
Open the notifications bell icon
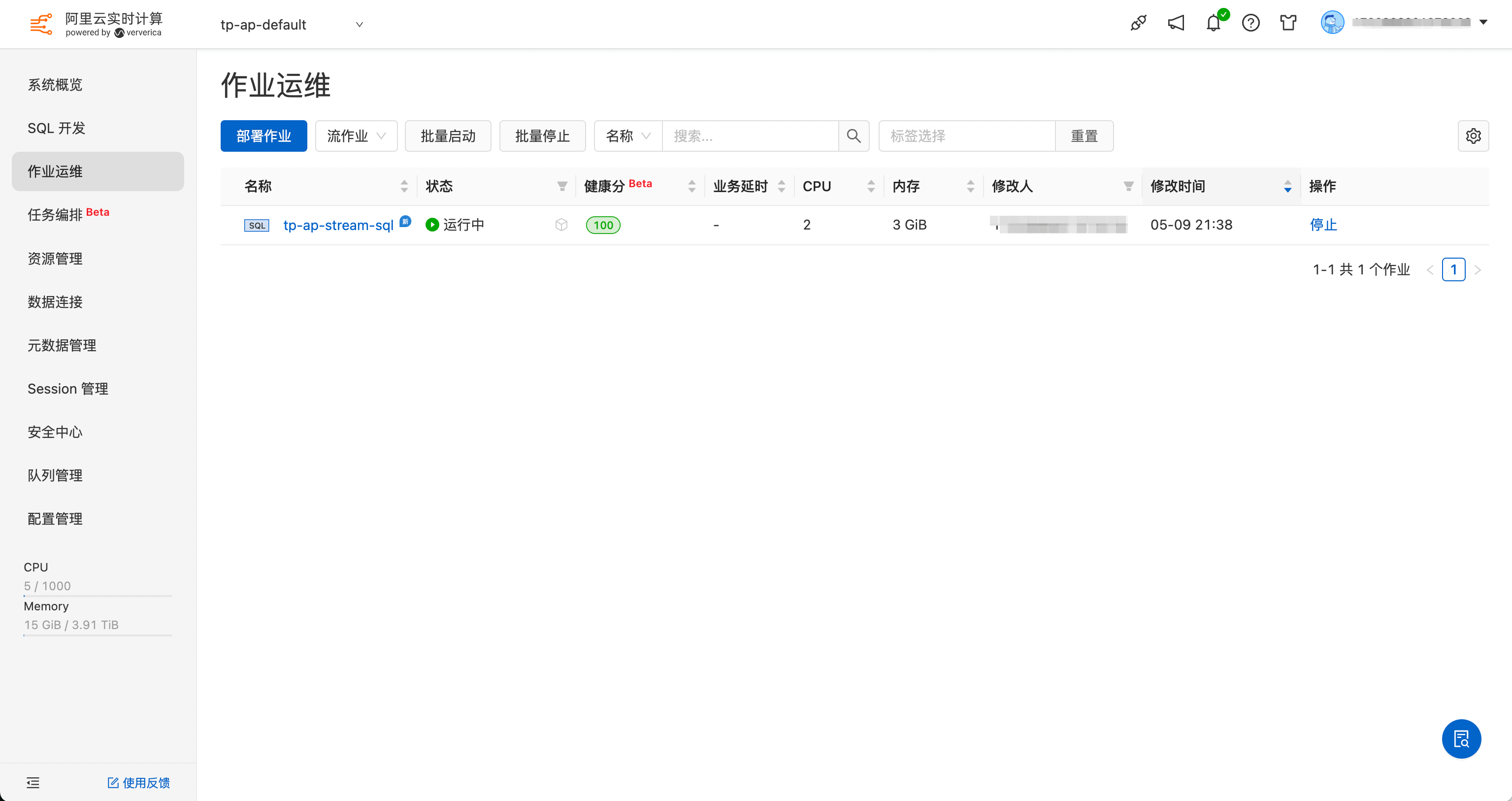tap(1213, 24)
